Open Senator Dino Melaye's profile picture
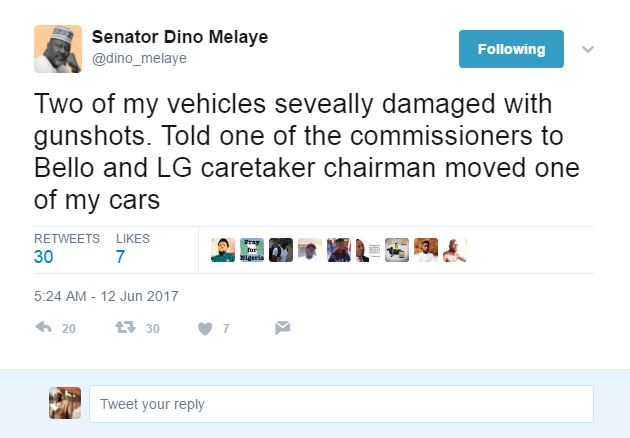The height and width of the screenshot is (438, 630). click(x=58, y=49)
